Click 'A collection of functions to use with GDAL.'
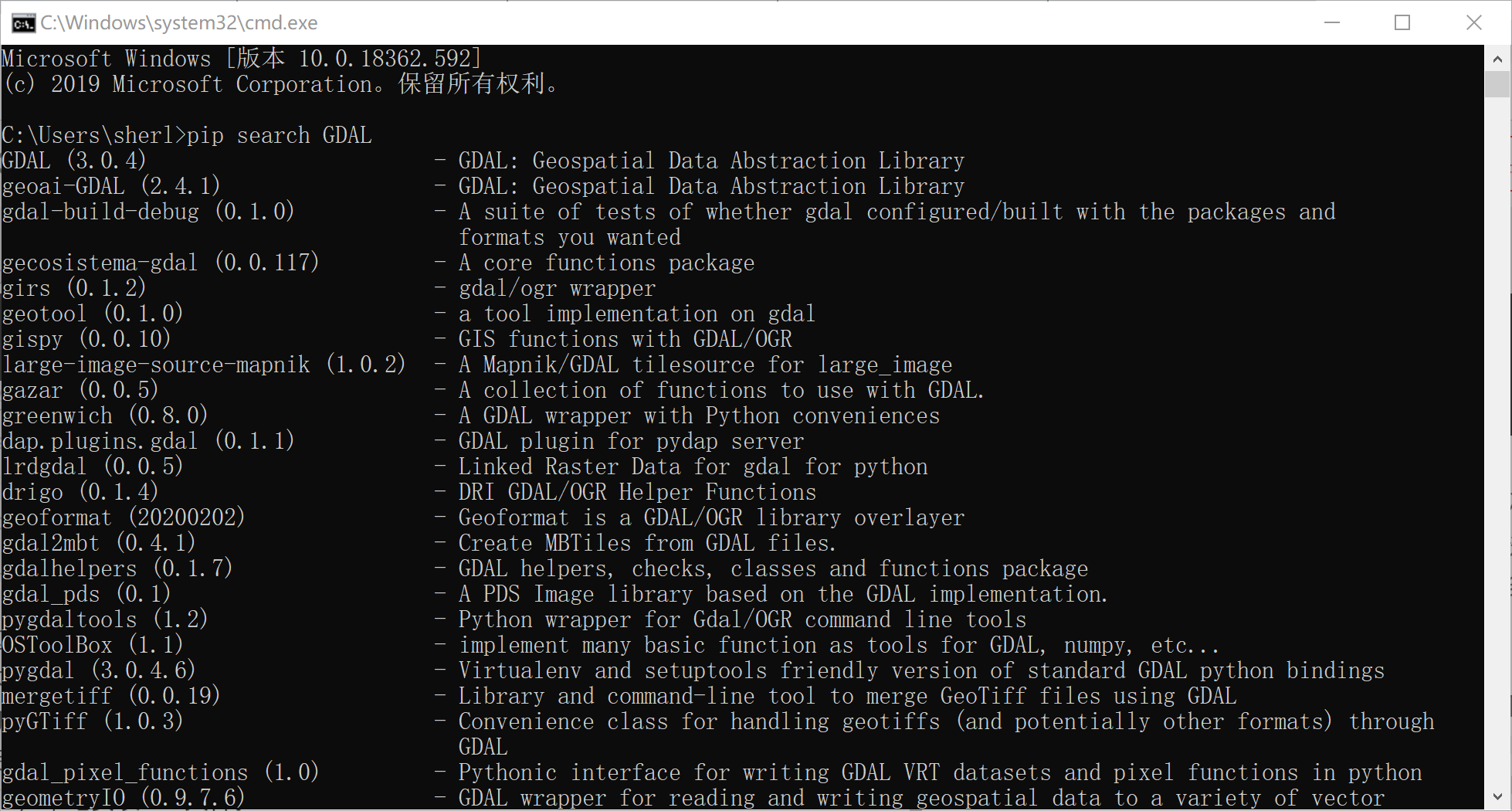1512x811 pixels. (x=721, y=390)
